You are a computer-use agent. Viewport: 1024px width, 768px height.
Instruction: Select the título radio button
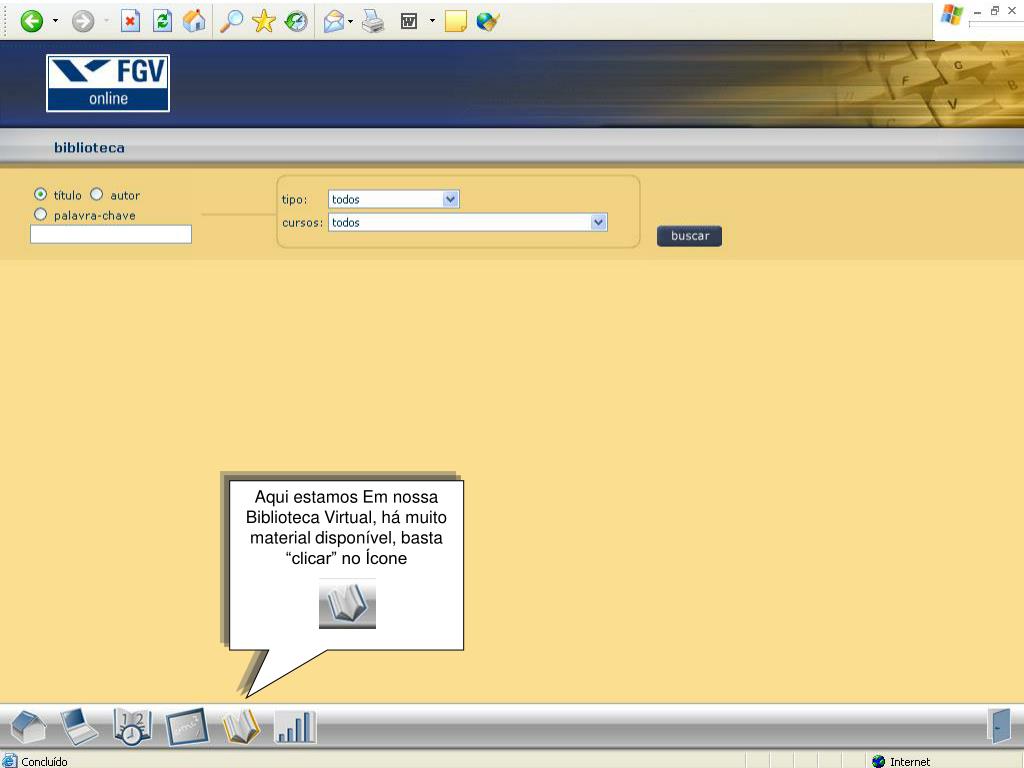40,194
